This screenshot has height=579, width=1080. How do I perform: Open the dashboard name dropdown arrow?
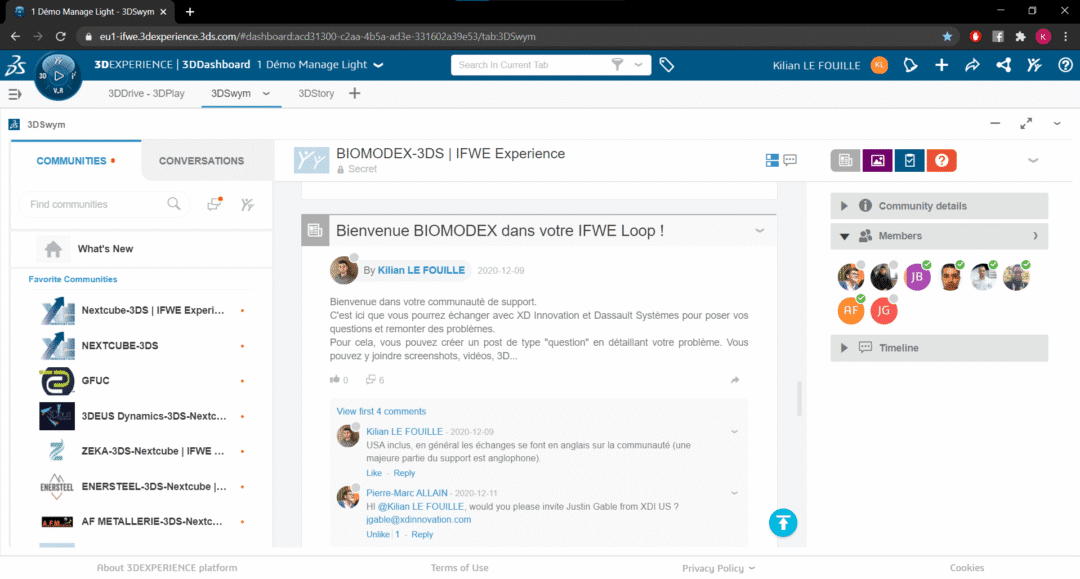378,65
